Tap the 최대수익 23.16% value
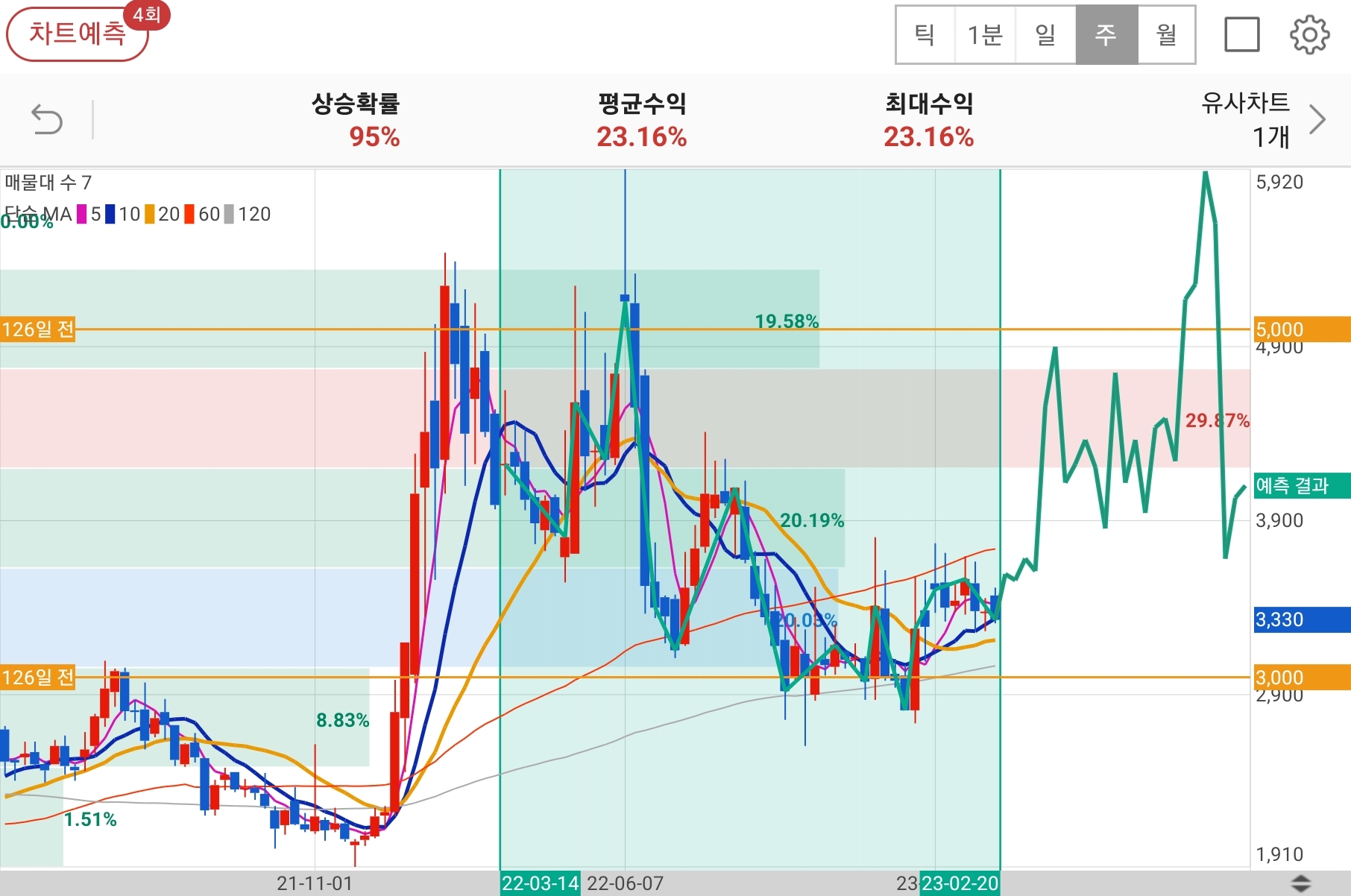Image resolution: width=1351 pixels, height=896 pixels. 929,137
